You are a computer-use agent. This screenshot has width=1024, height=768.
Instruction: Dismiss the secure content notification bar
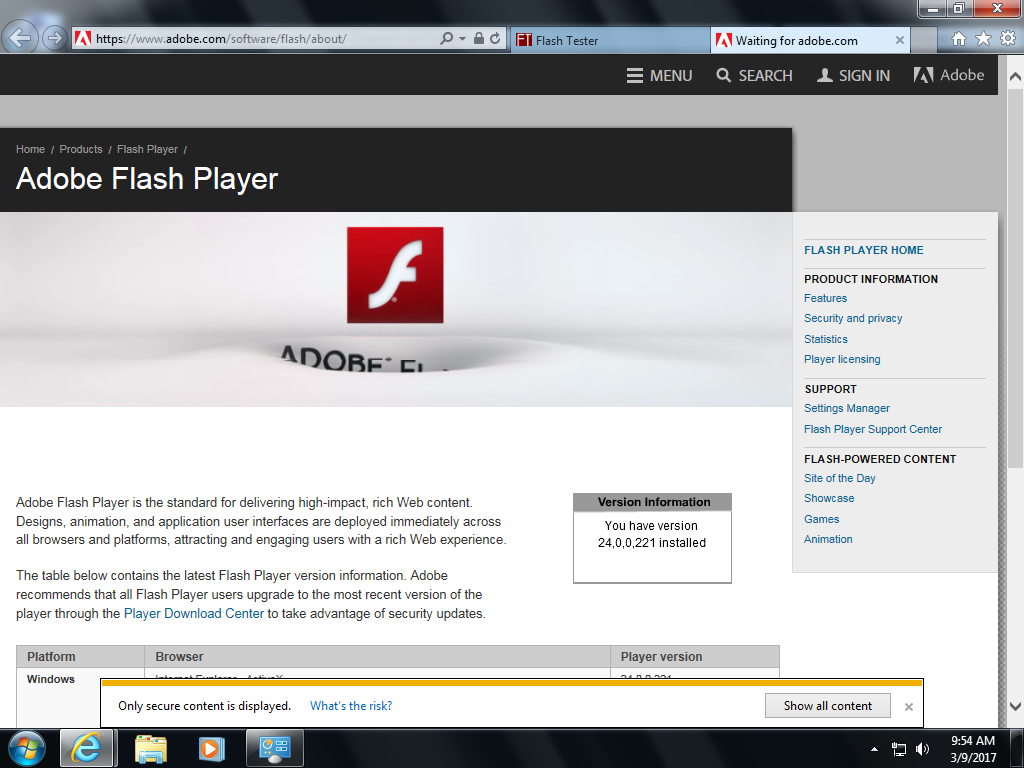click(908, 707)
